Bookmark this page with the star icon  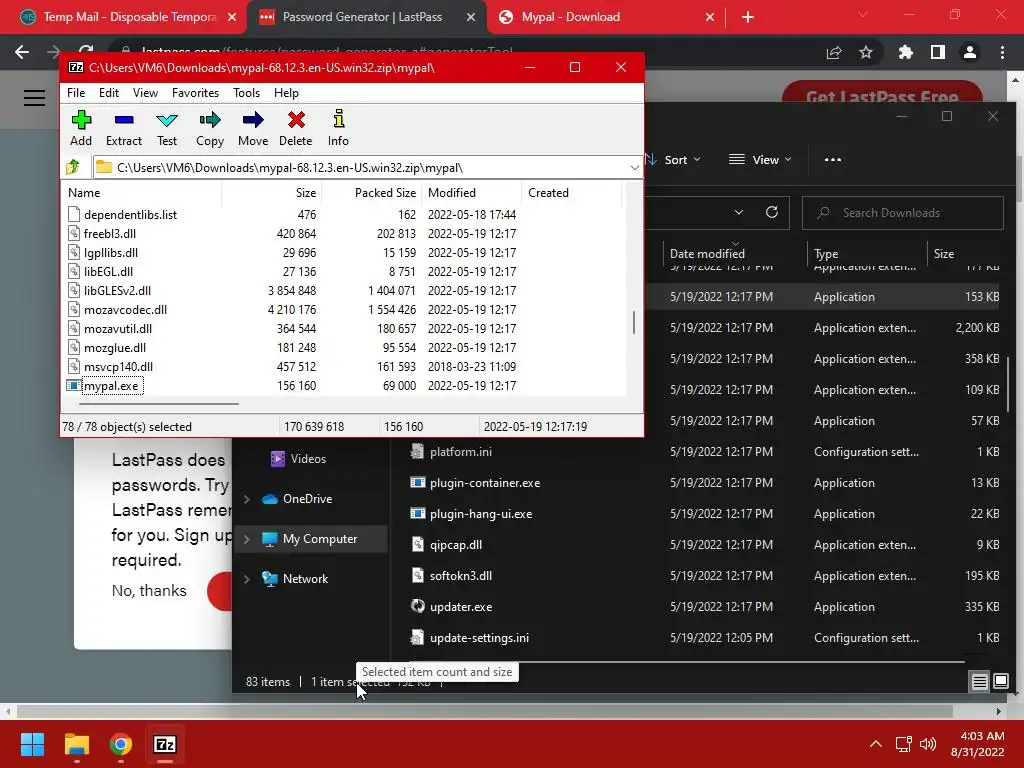(x=866, y=52)
